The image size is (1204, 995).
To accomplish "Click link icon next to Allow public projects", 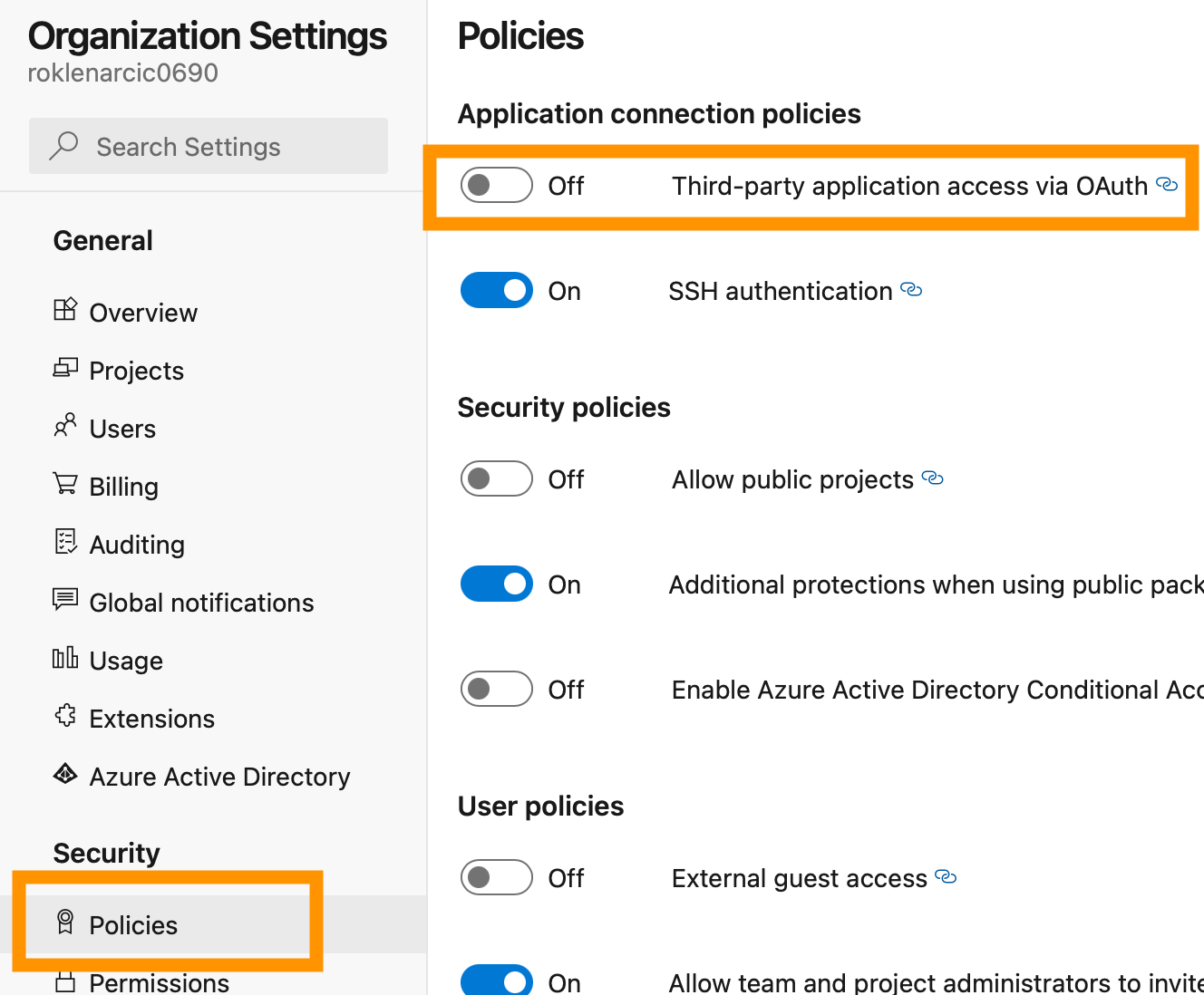I will point(933,478).
